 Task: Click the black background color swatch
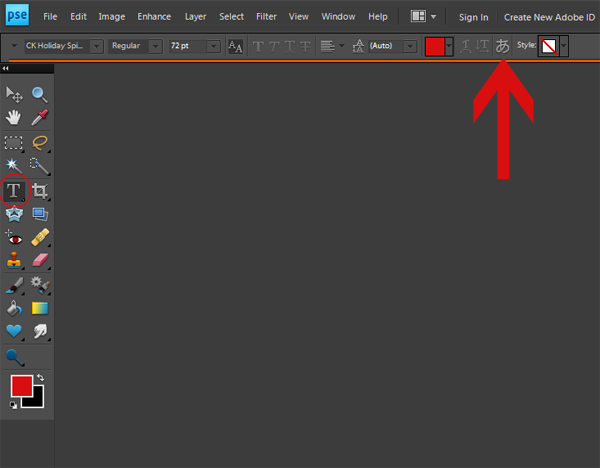[38, 400]
